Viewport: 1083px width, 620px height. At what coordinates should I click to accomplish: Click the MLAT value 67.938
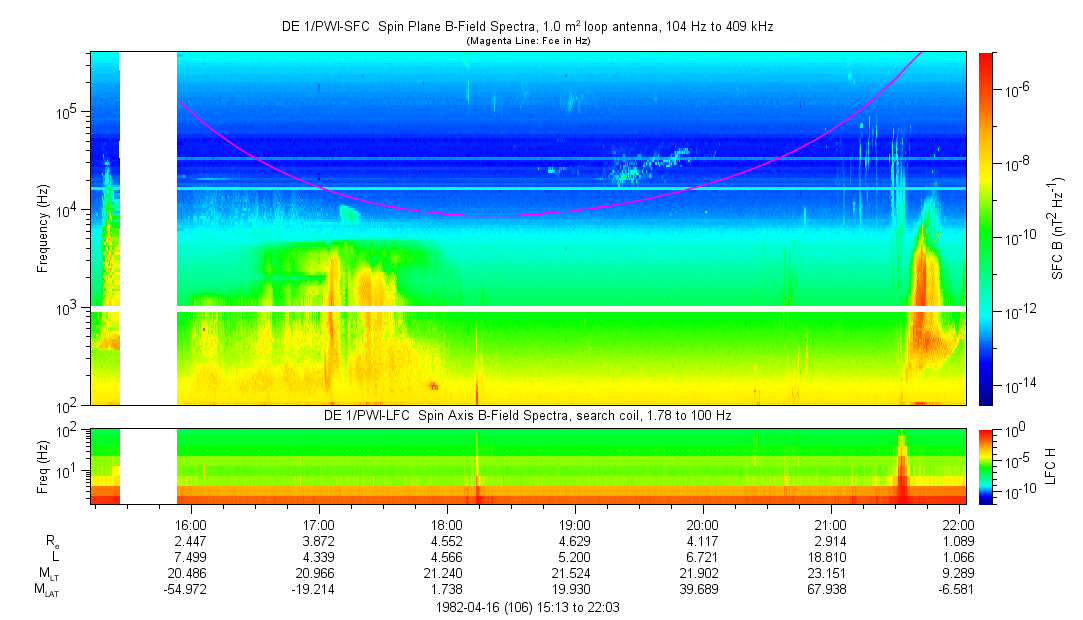[x=830, y=590]
